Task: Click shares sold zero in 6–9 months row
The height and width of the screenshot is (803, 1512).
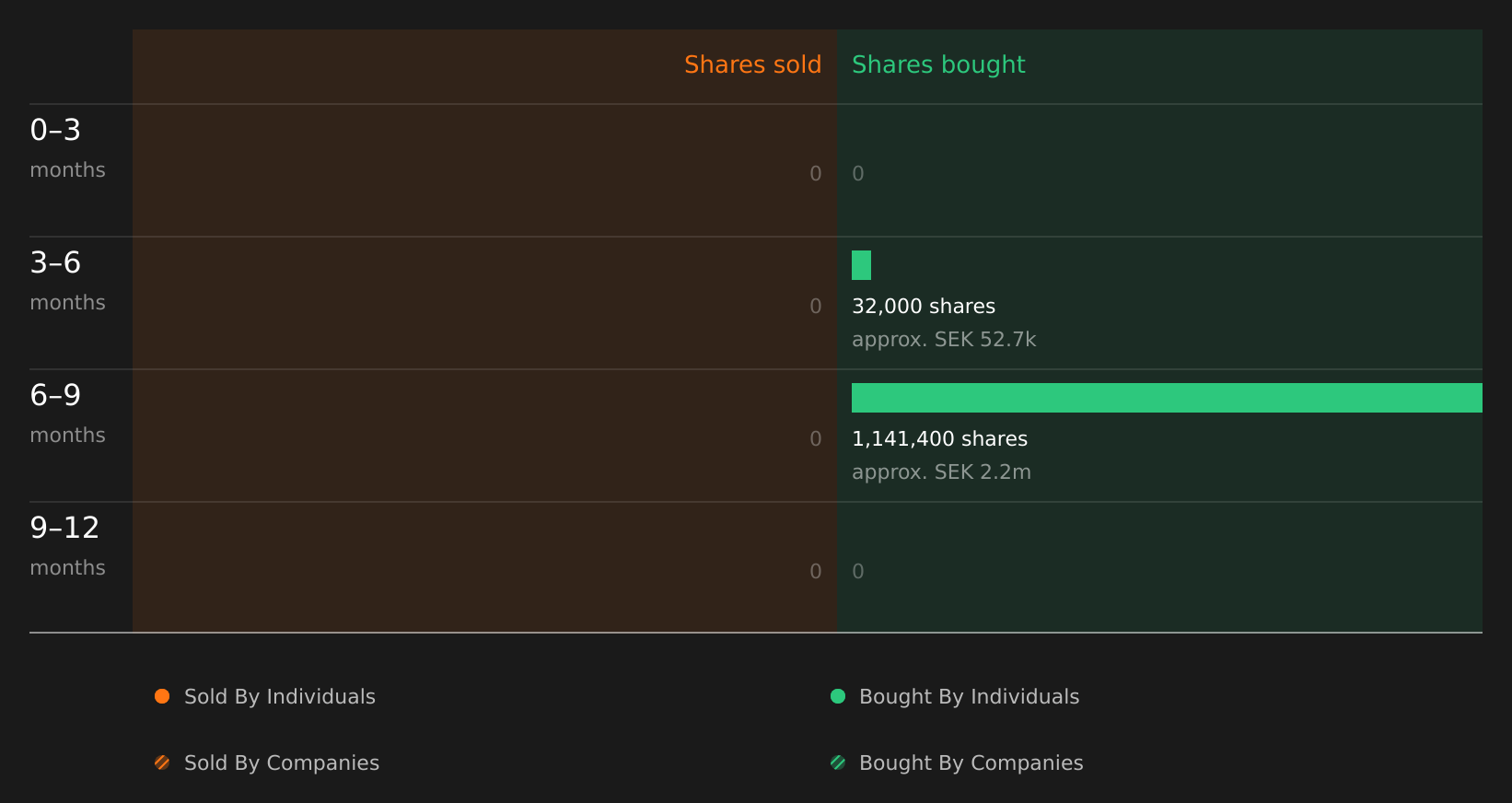Action: [816, 439]
